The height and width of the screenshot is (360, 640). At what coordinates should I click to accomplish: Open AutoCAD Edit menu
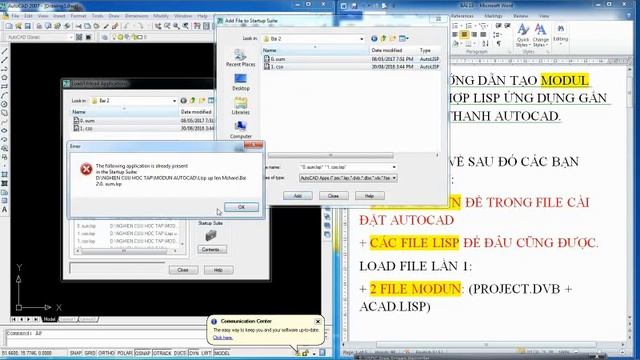[x=28, y=16]
